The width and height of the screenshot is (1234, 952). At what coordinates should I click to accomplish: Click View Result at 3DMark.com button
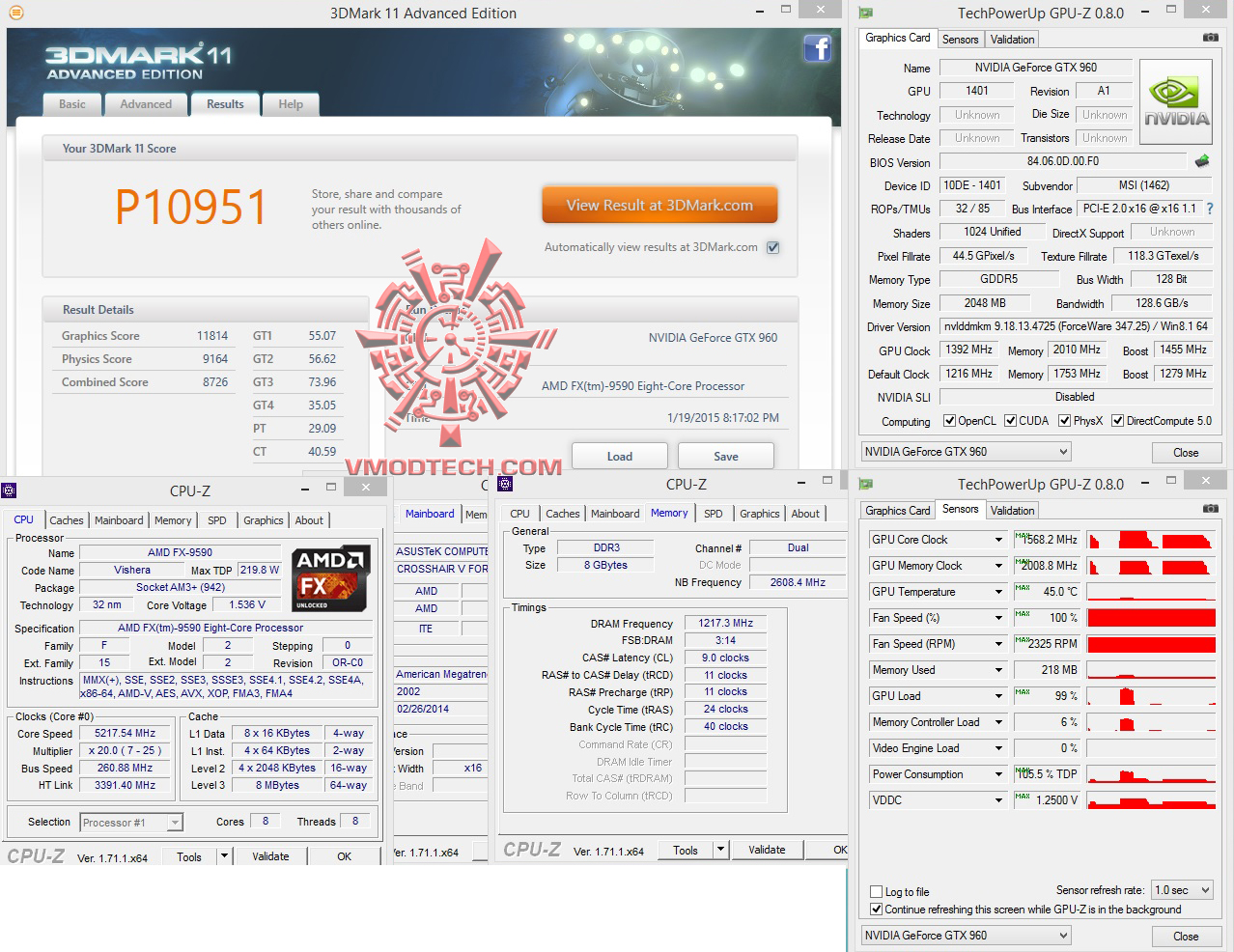point(659,205)
